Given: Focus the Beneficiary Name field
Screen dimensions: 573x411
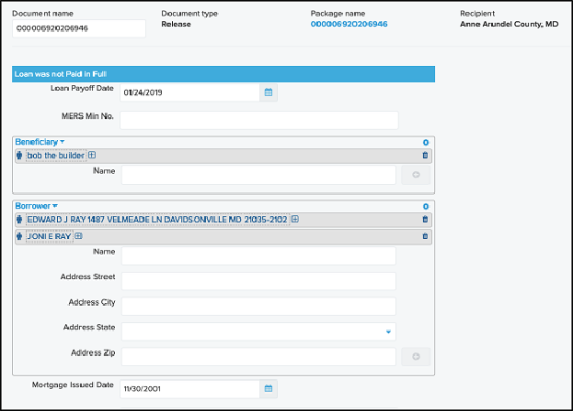Looking at the screenshot, I should [258, 175].
